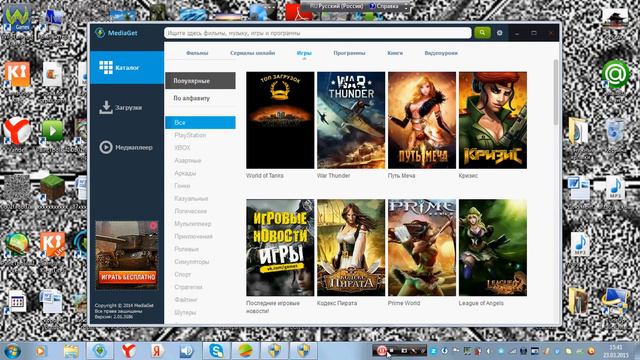
Task: Filter games by PlayStation
Action: (190, 135)
